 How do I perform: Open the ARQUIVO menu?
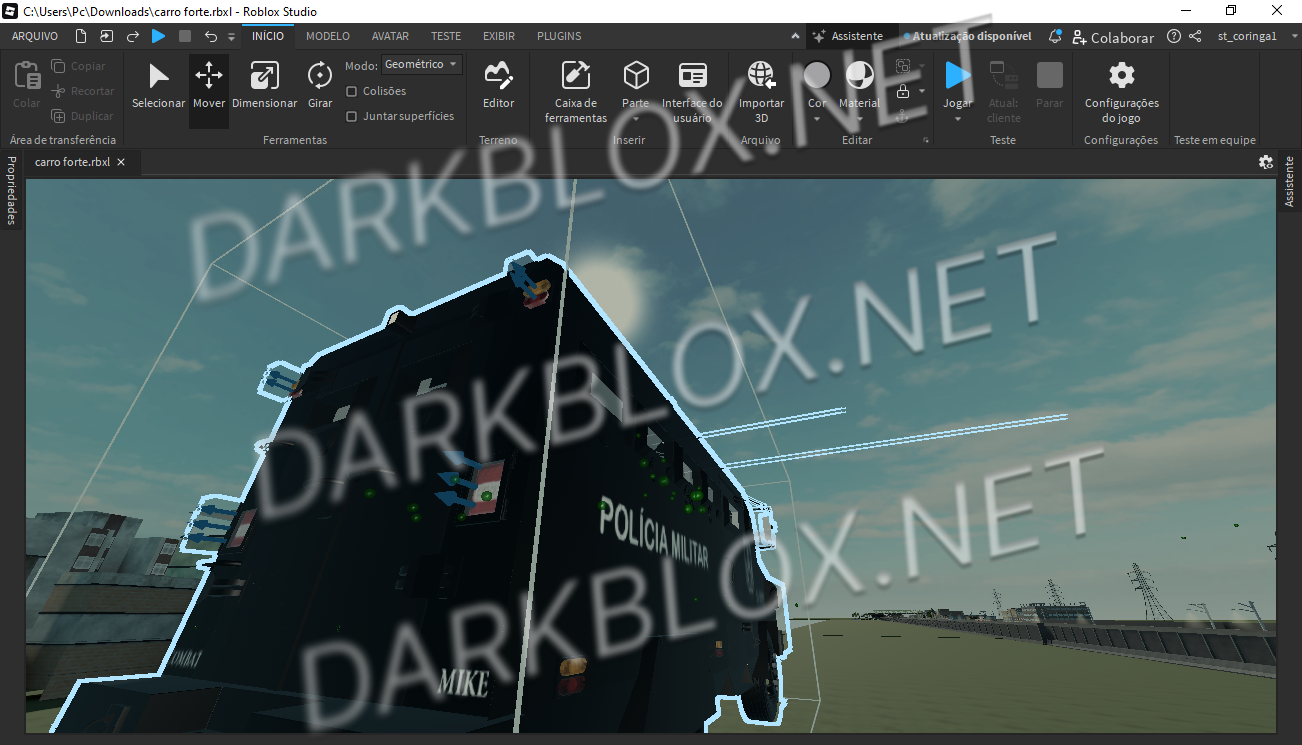tap(35, 36)
